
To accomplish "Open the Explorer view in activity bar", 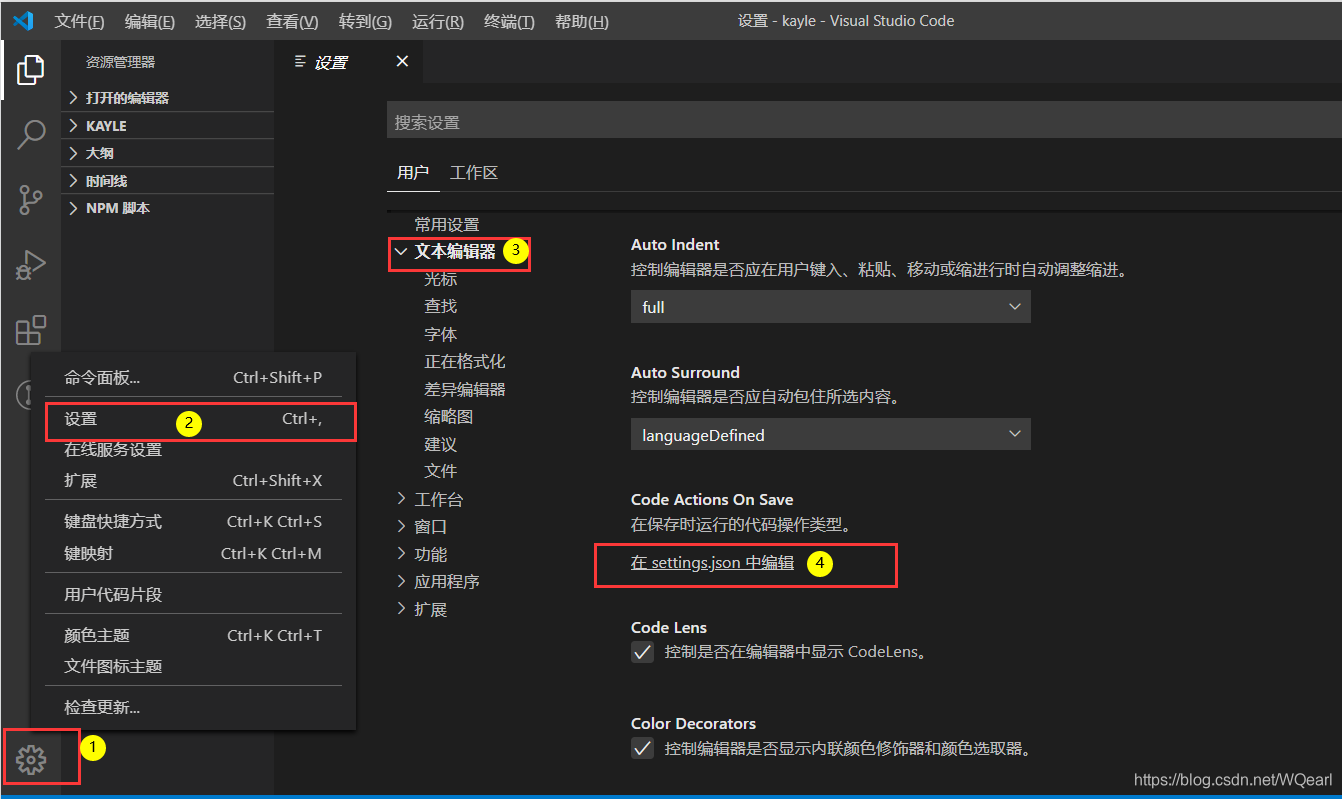I will (x=31, y=70).
